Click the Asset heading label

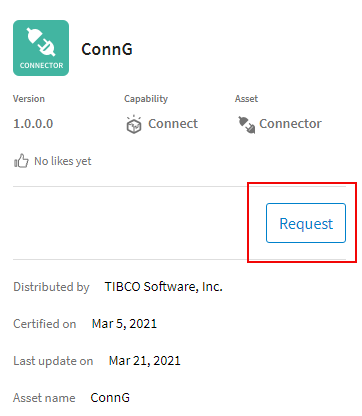(246, 99)
